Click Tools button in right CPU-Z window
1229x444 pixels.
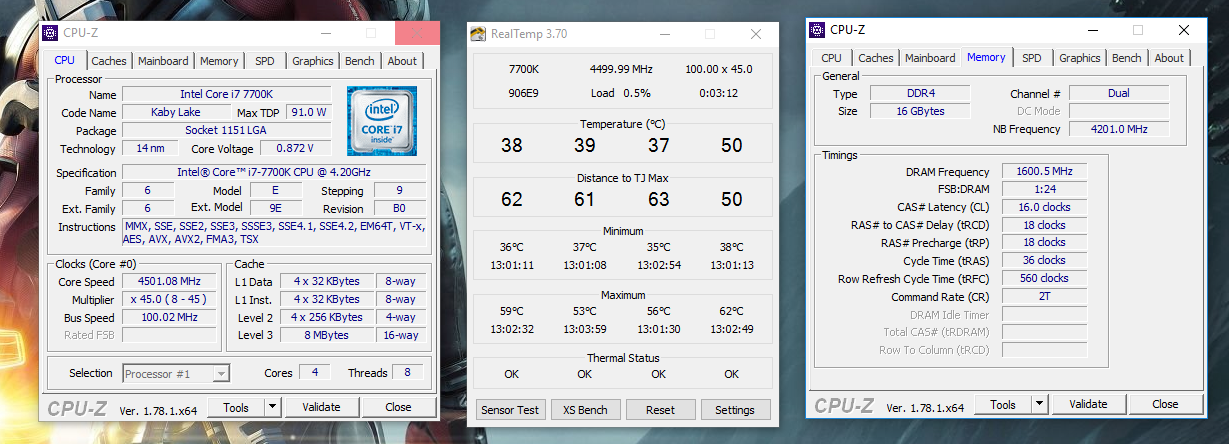[x=1003, y=404]
